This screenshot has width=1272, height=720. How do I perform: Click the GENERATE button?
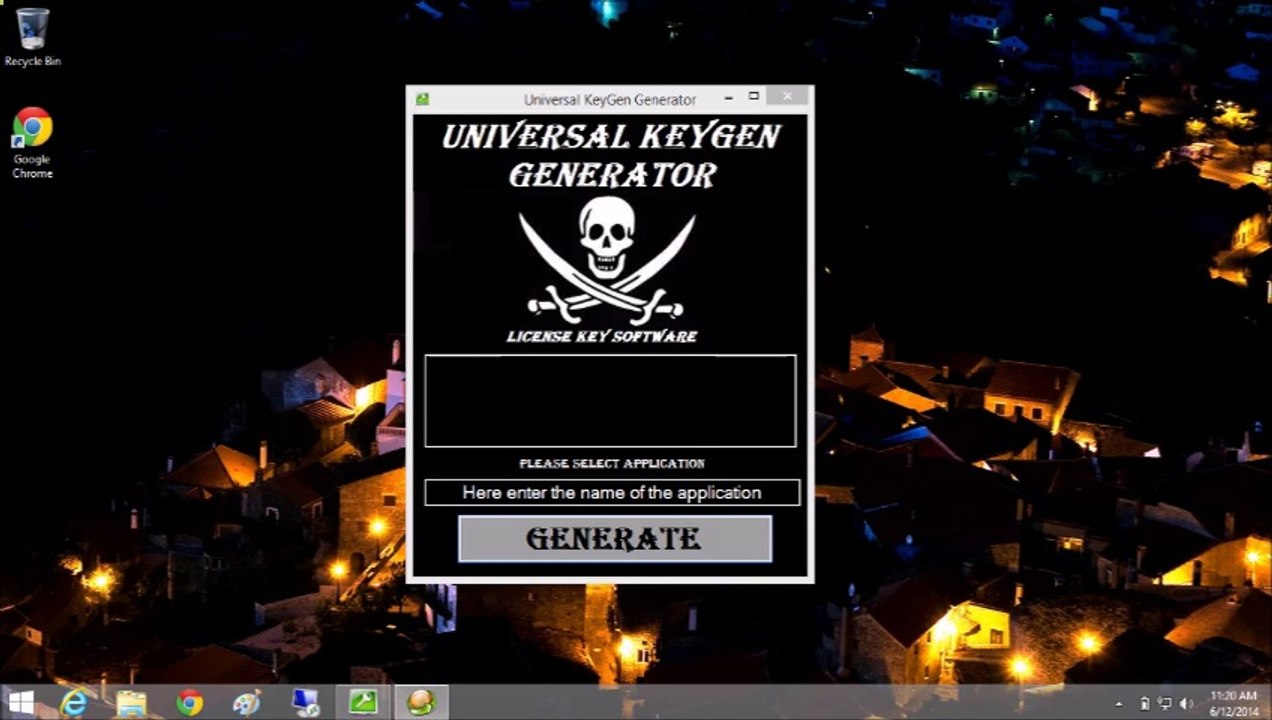click(614, 539)
